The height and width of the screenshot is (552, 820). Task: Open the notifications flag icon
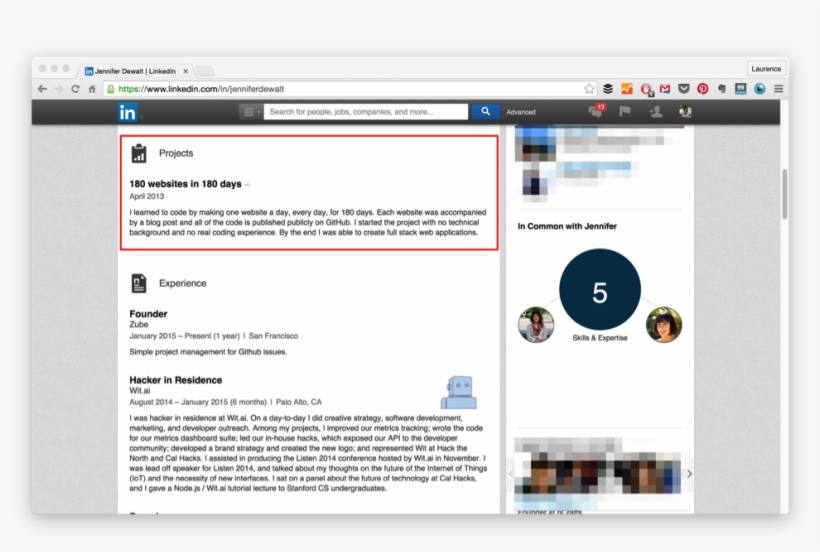[x=625, y=111]
